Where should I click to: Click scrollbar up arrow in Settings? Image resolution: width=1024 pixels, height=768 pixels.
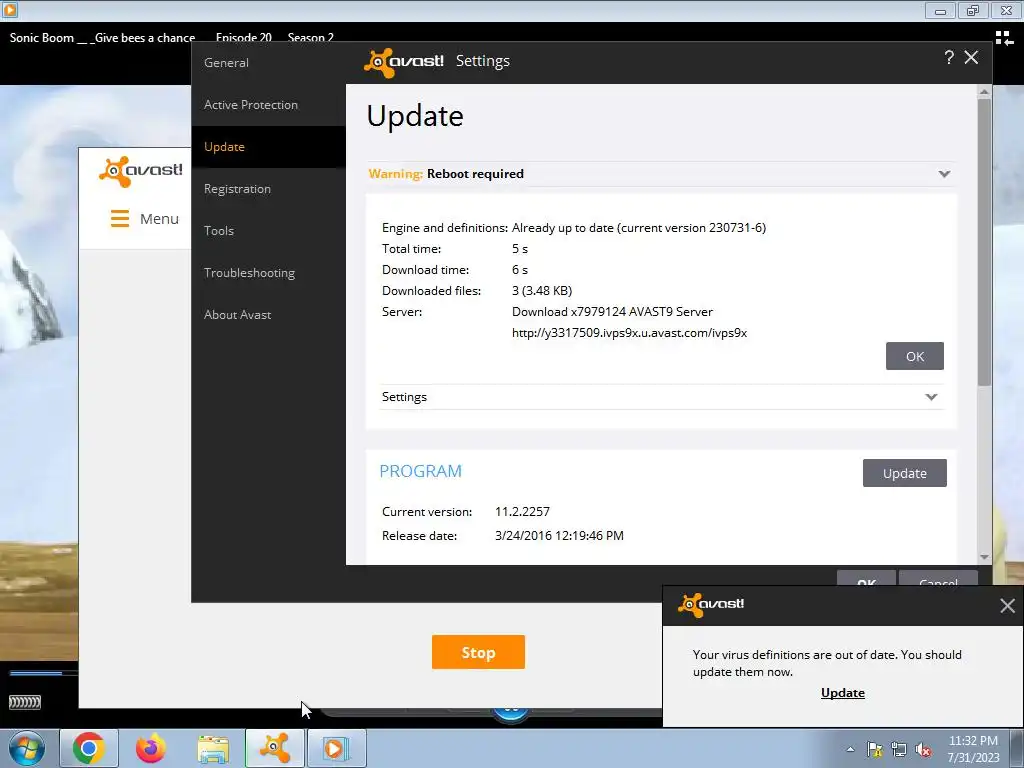(984, 93)
